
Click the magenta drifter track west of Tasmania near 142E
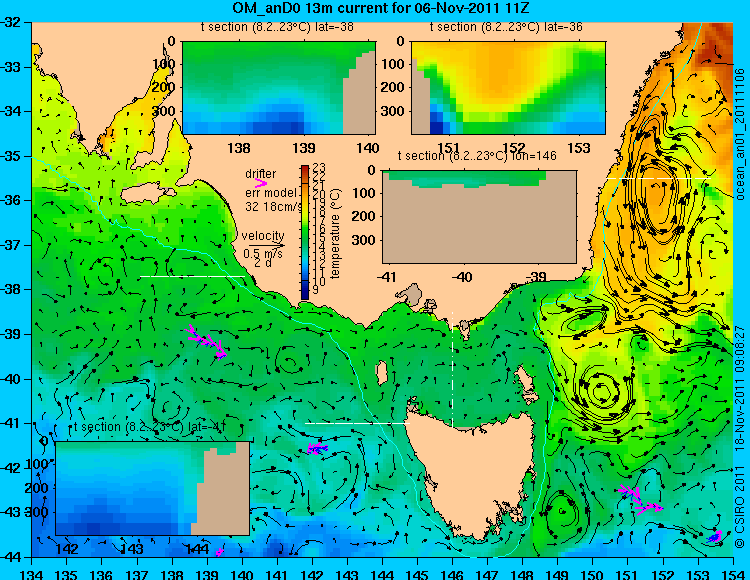[317, 449]
